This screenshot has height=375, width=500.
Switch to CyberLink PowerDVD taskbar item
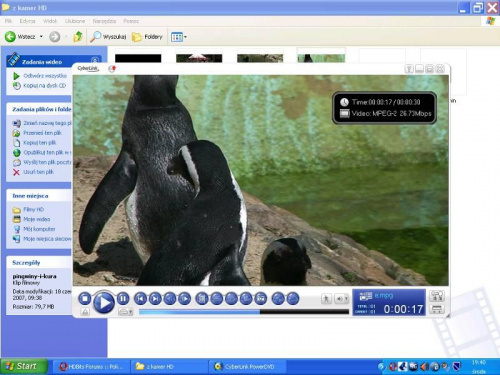pyautogui.click(x=247, y=367)
